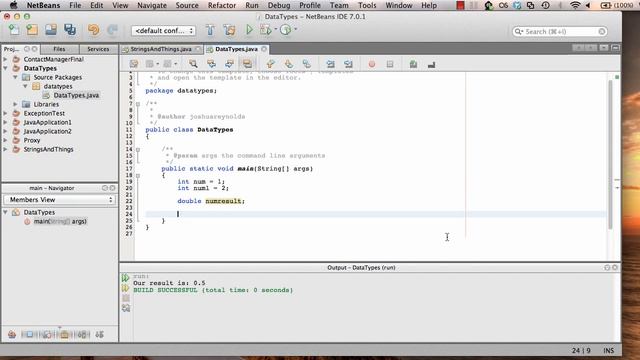The width and height of the screenshot is (640, 360).
Task: Collapse the DataTypes project node
Action: pyautogui.click(x=5, y=68)
